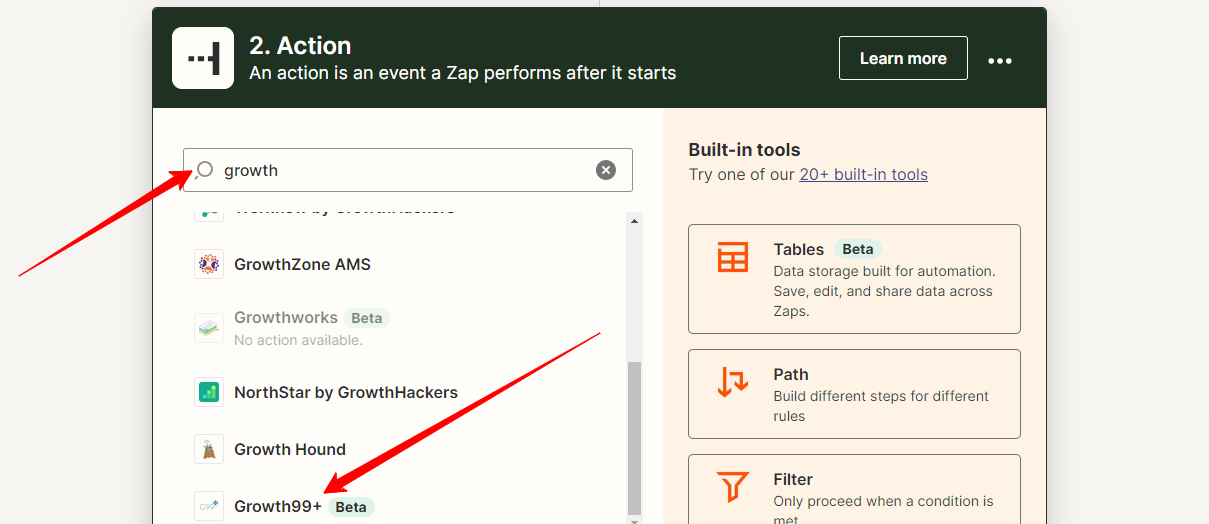Image resolution: width=1209 pixels, height=524 pixels.
Task: Click the orange Tables grid icon
Action: pyautogui.click(x=733, y=257)
